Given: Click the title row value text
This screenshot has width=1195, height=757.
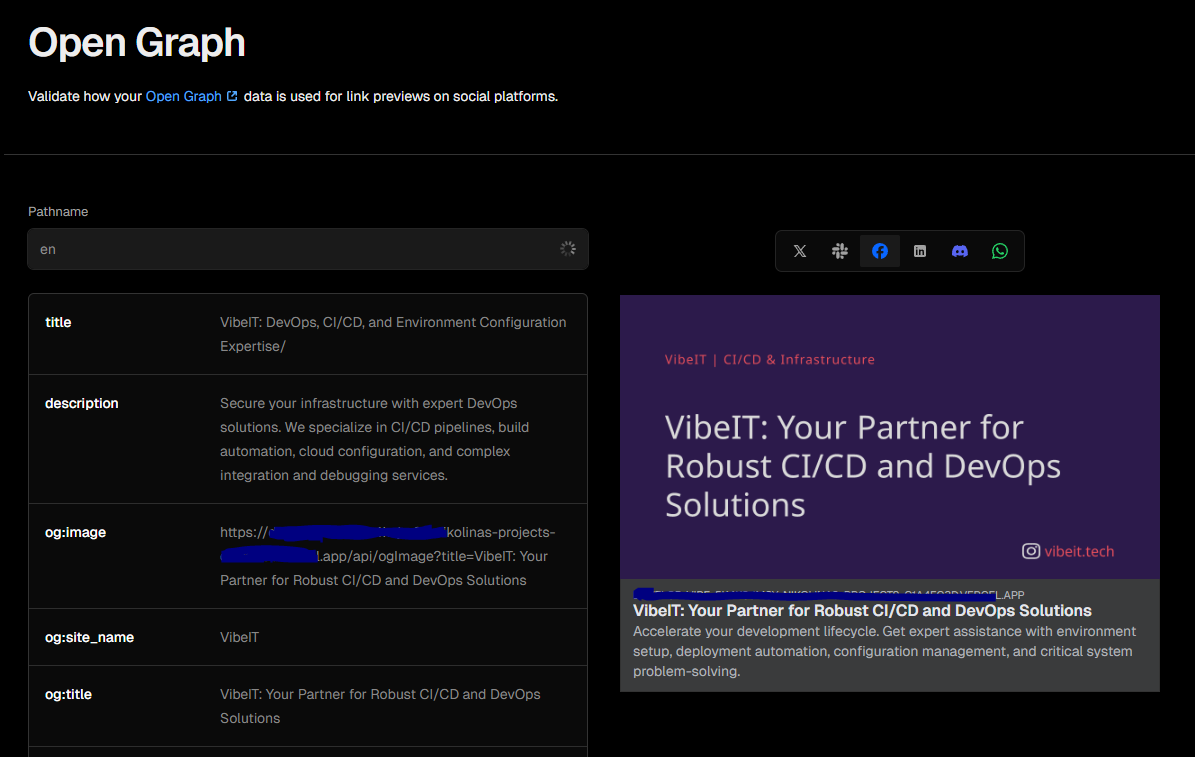Looking at the screenshot, I should point(393,334).
